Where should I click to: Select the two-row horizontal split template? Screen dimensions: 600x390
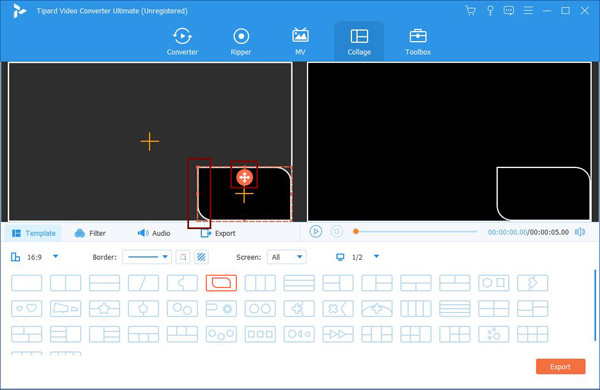coord(104,283)
